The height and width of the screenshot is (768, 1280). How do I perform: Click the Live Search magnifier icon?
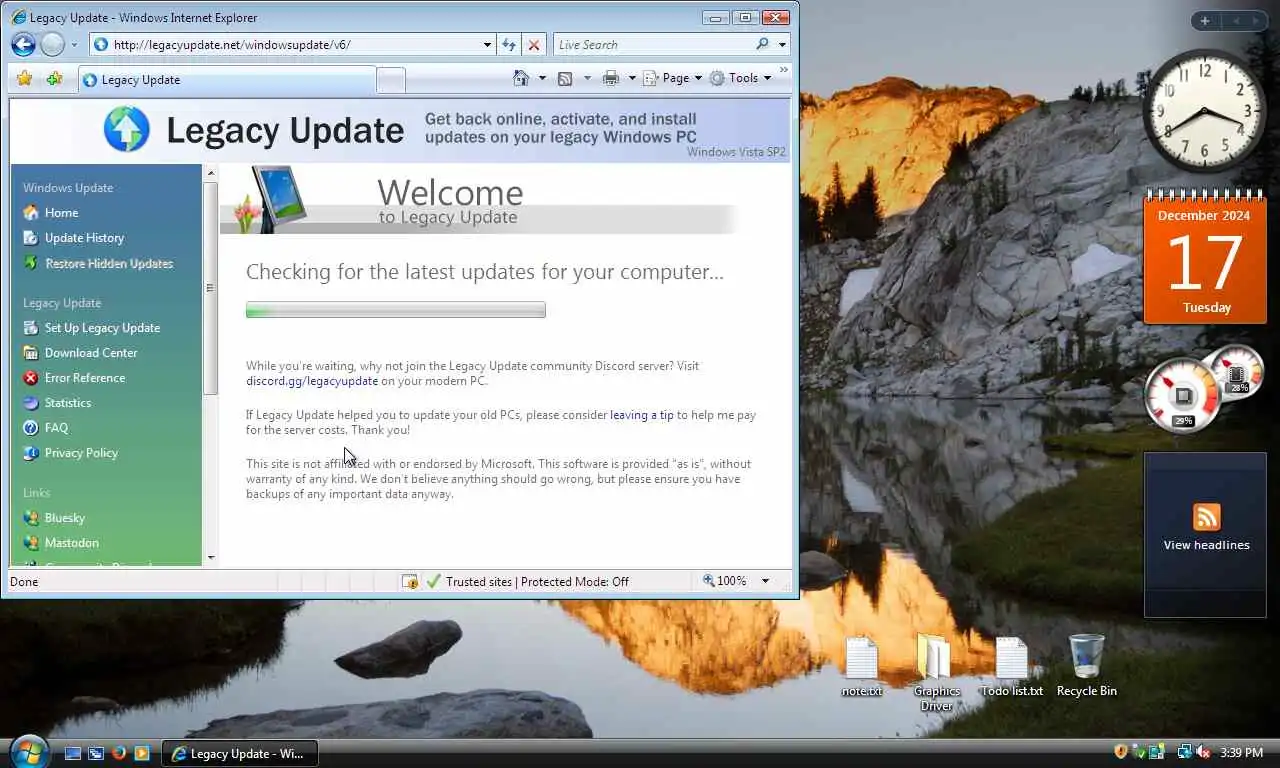[763, 44]
